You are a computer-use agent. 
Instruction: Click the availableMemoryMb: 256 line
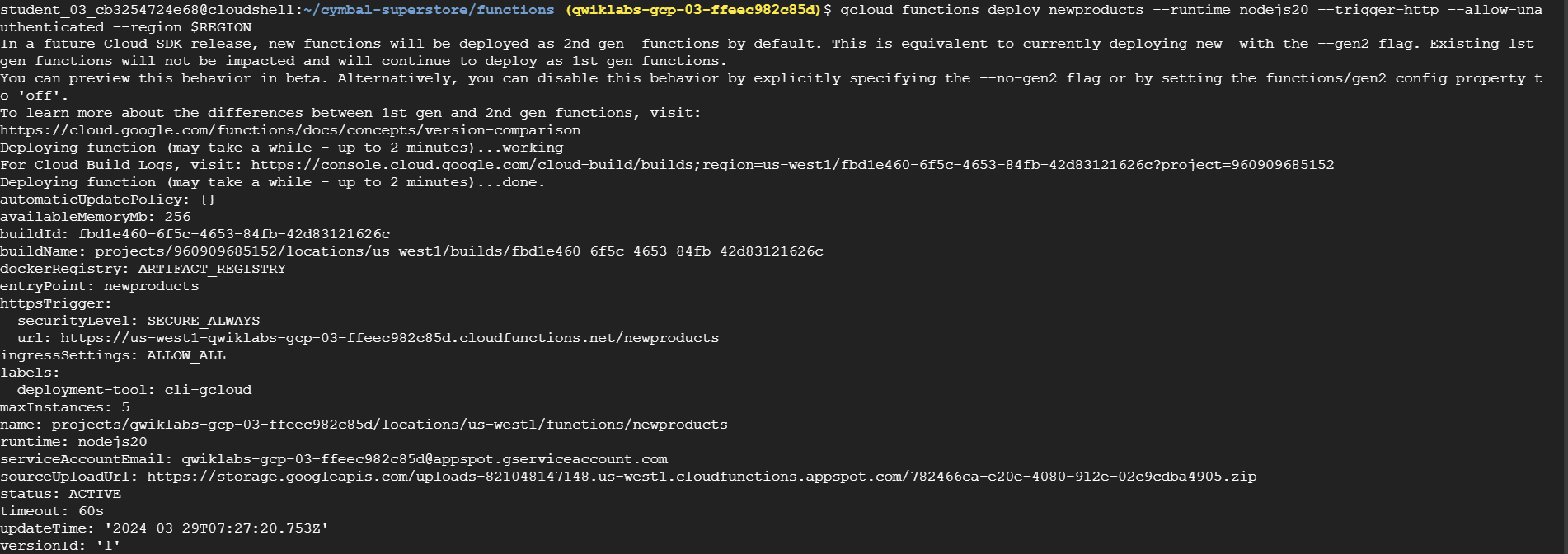(96, 217)
